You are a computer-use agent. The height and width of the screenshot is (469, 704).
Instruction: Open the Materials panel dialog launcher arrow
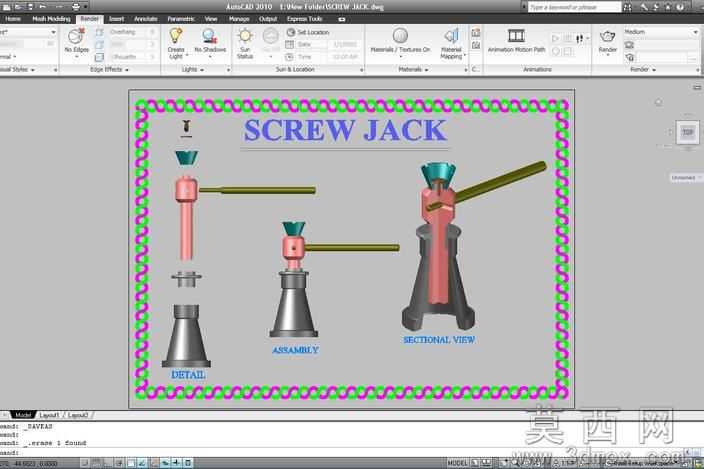coord(466,70)
